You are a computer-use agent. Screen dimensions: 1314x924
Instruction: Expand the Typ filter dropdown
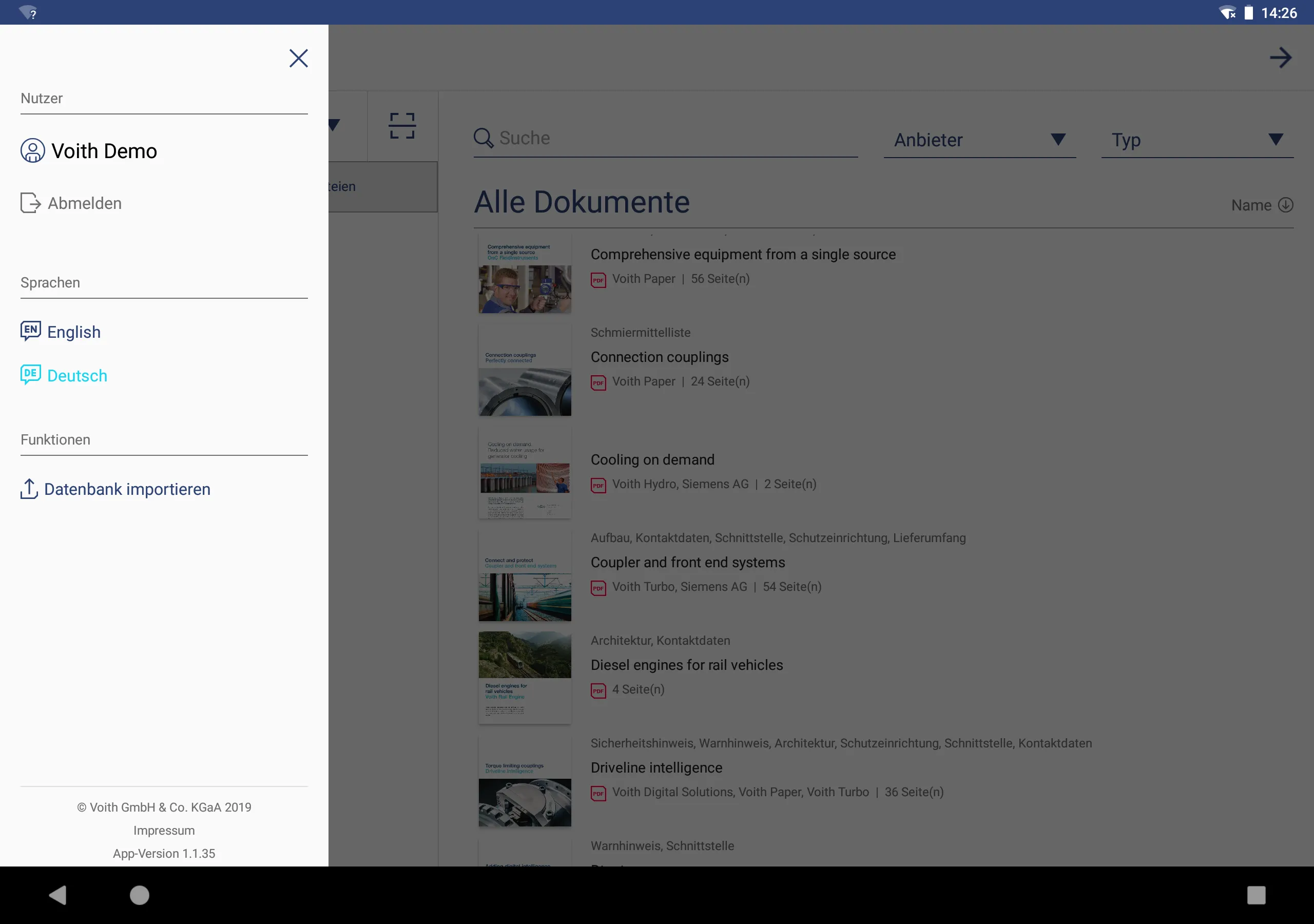tap(1197, 139)
